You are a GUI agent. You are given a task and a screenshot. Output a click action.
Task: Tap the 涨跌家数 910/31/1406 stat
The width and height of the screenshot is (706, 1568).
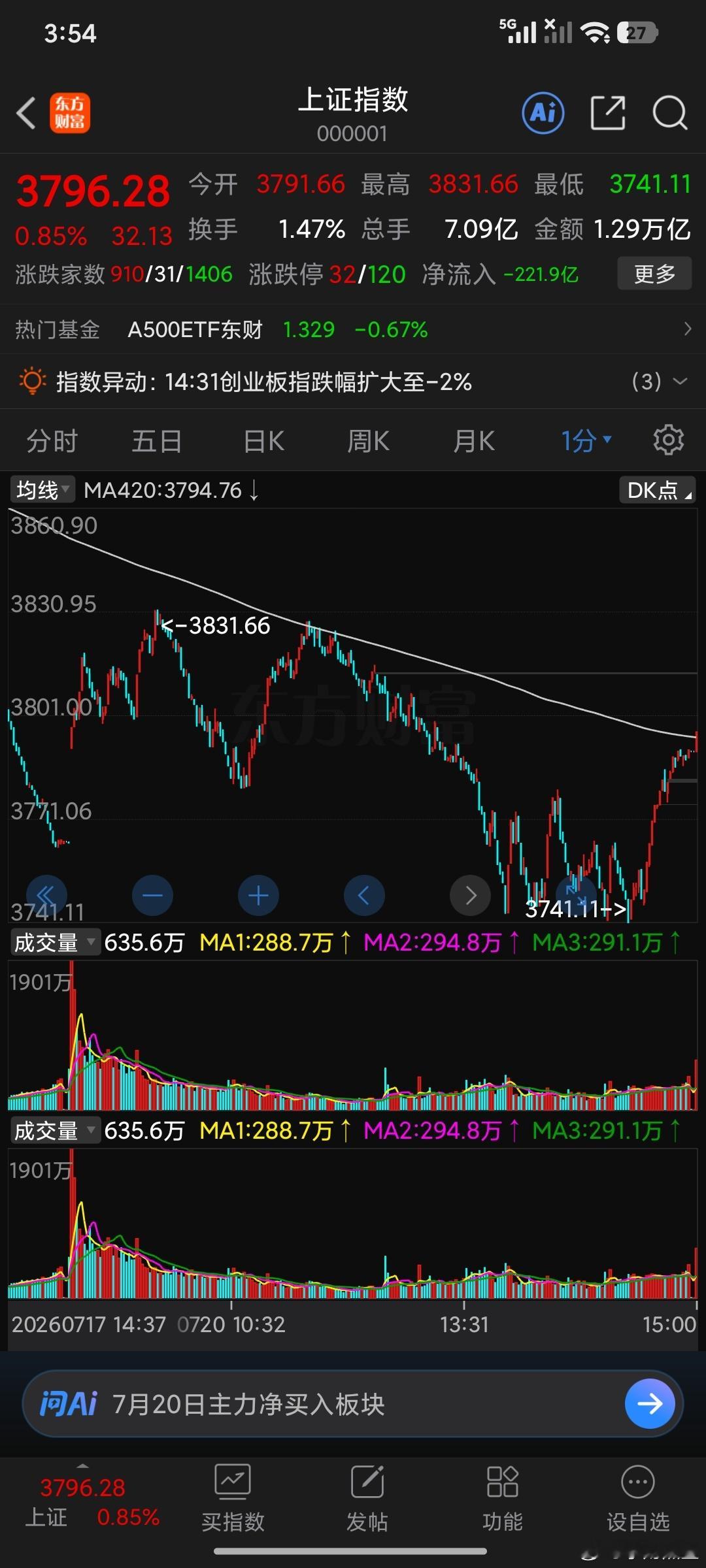[124, 274]
